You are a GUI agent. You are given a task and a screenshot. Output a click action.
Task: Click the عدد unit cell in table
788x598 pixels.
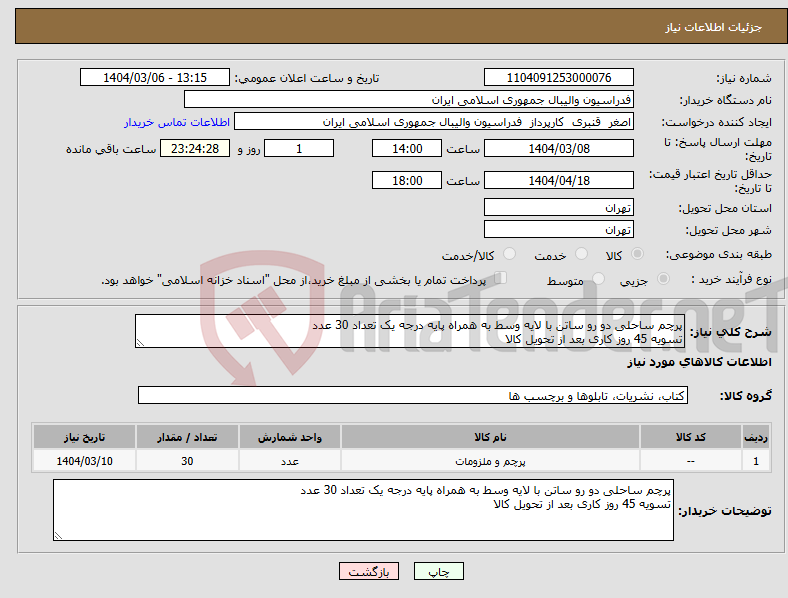[x=289, y=461]
